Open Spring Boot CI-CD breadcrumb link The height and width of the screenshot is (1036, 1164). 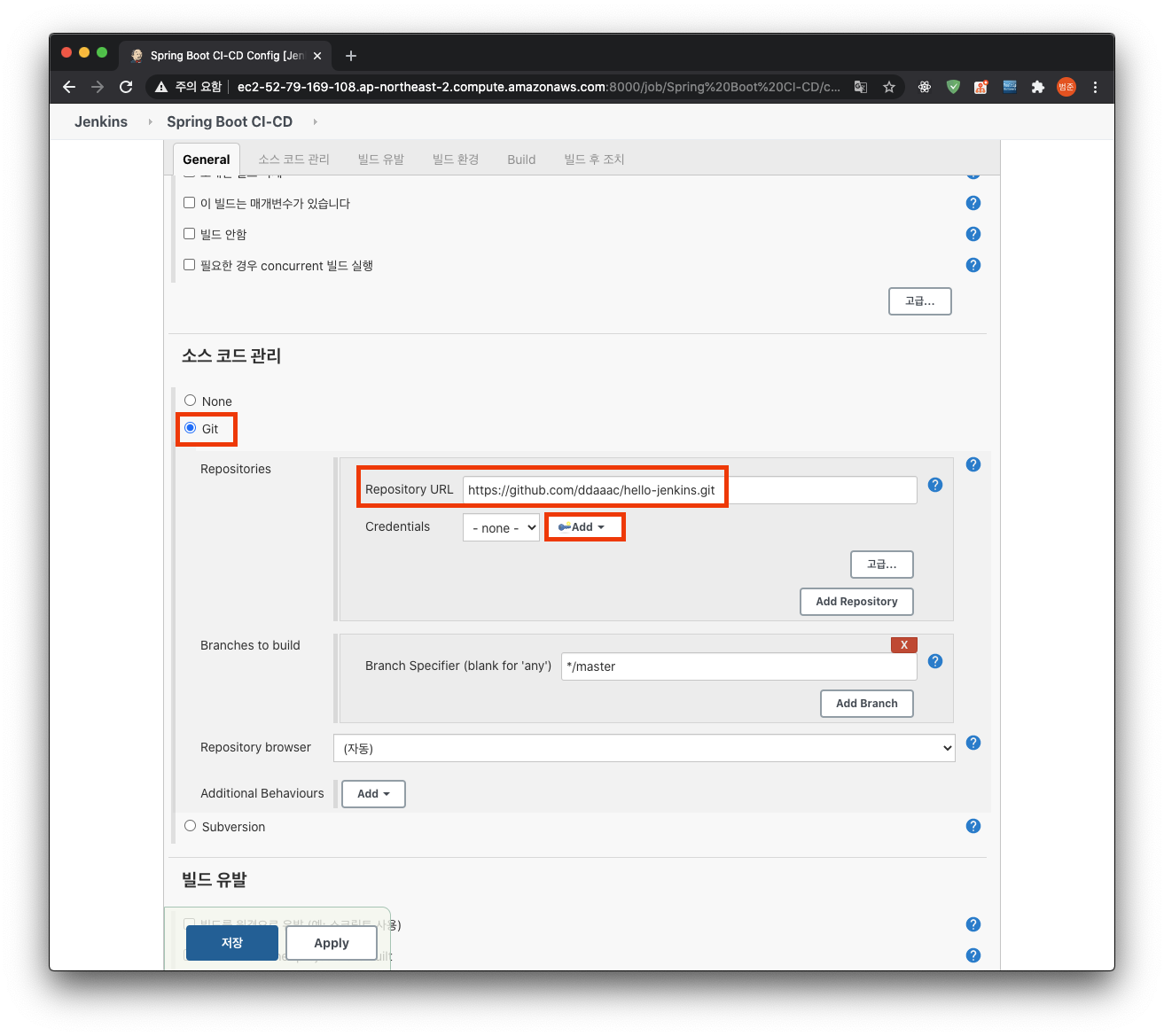point(230,121)
